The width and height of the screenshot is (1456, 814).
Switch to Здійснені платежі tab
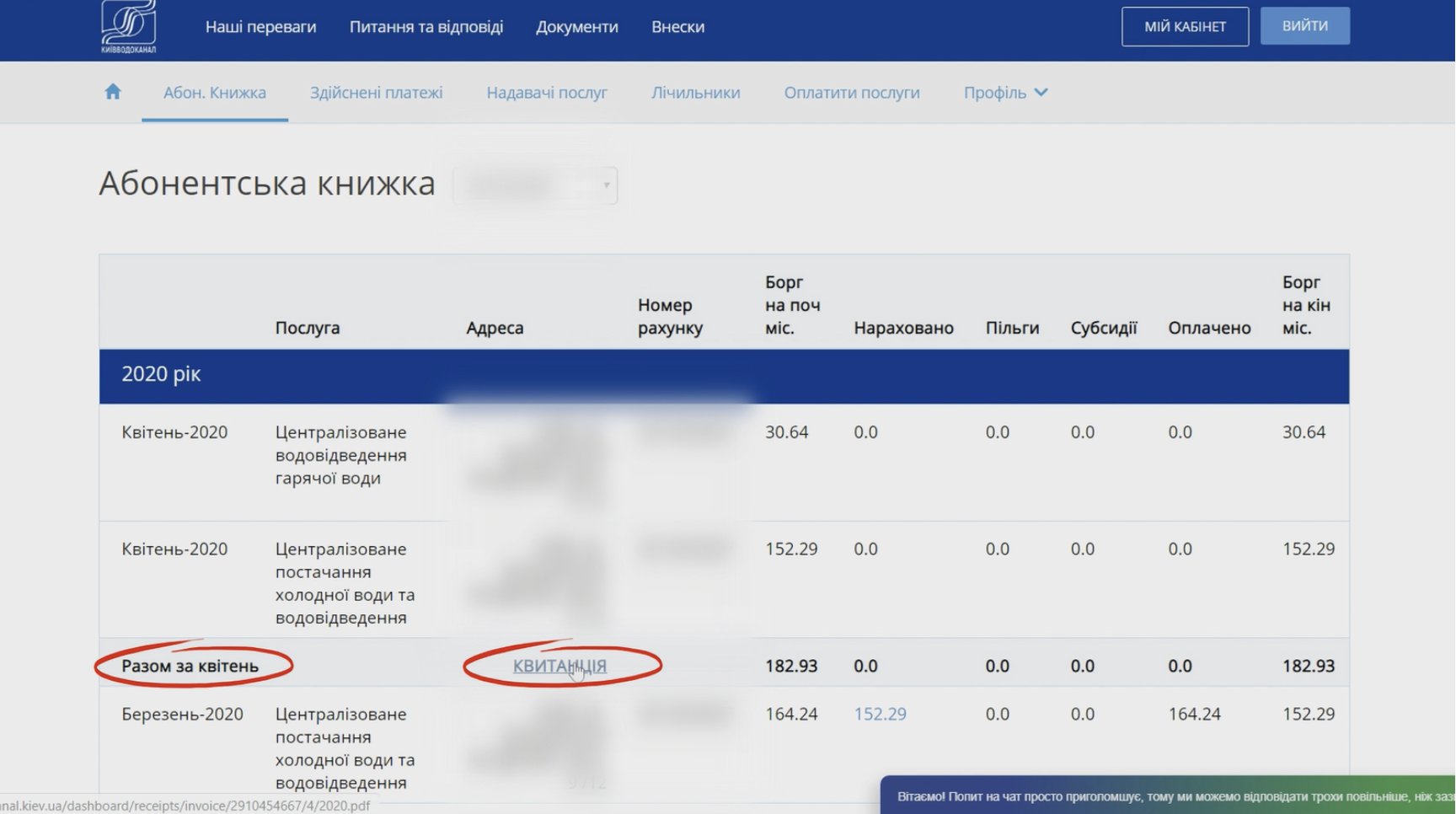click(376, 93)
